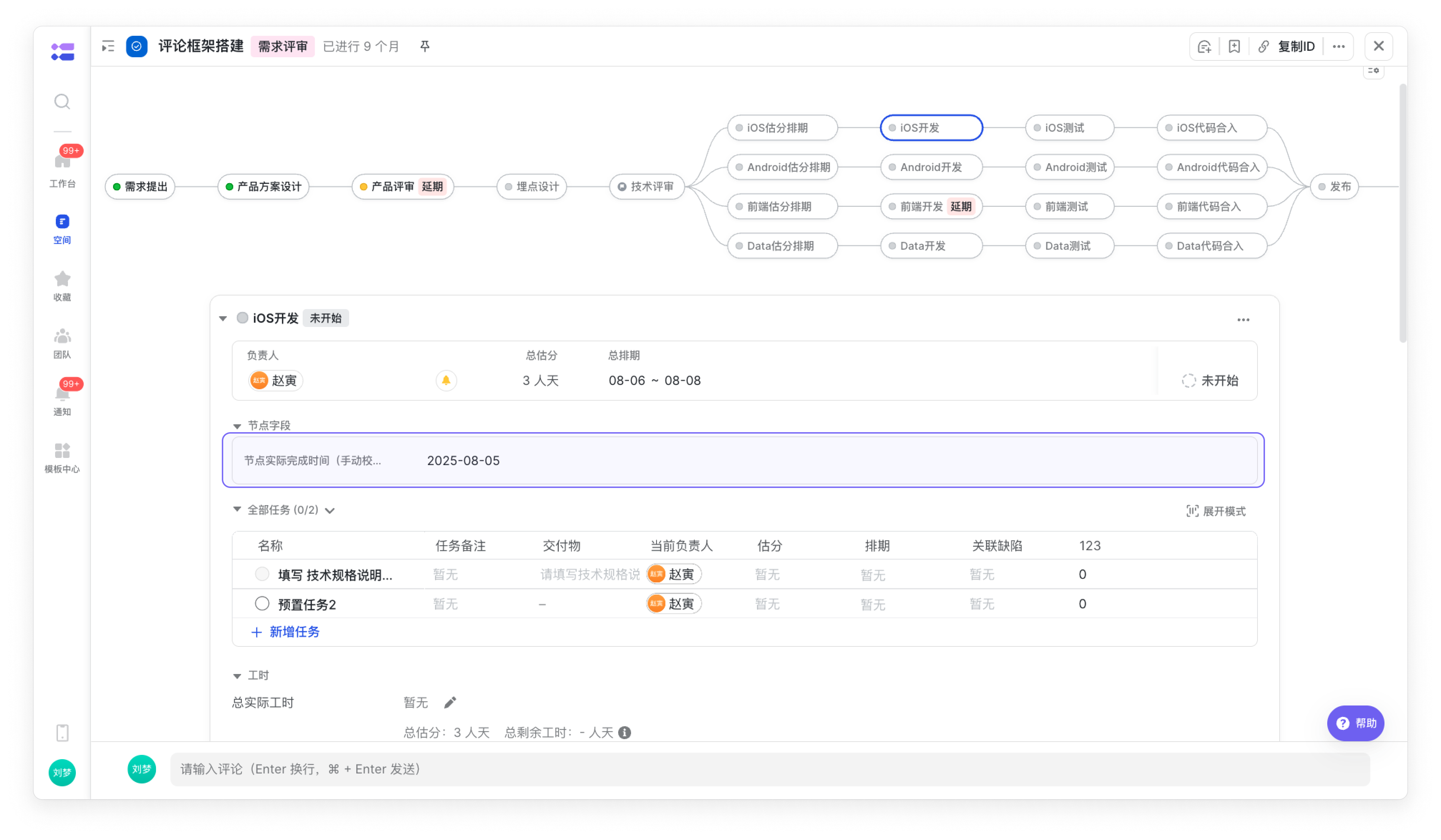Open the three-dot more menu in the header
This screenshot has width=1441, height=840.
[1339, 46]
